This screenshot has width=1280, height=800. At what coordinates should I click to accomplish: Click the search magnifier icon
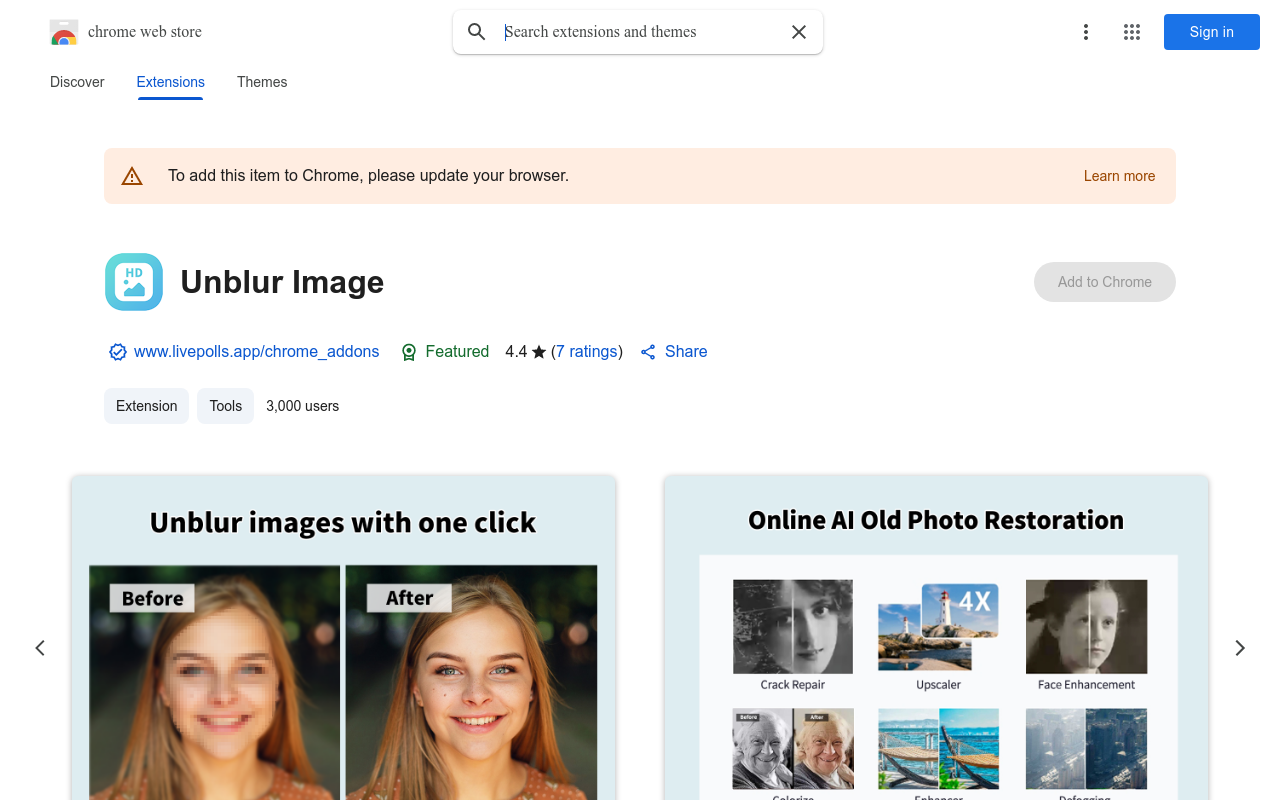tap(477, 32)
